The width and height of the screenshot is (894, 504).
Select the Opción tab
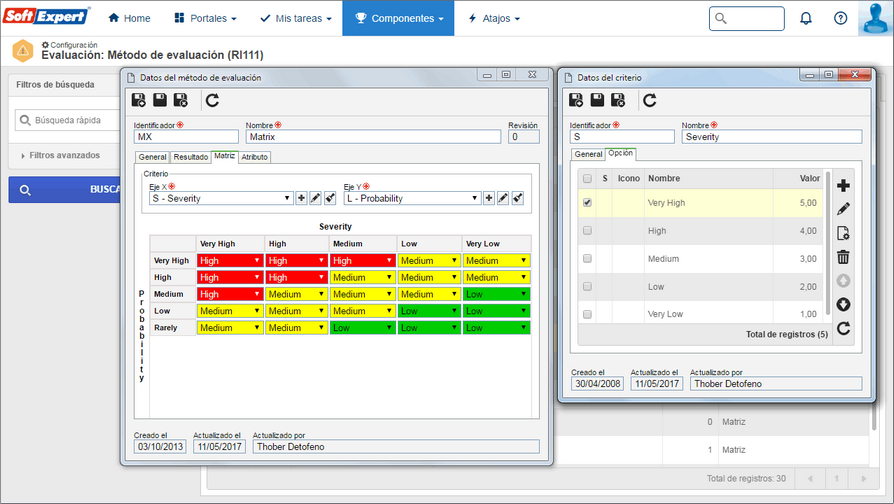620,153
